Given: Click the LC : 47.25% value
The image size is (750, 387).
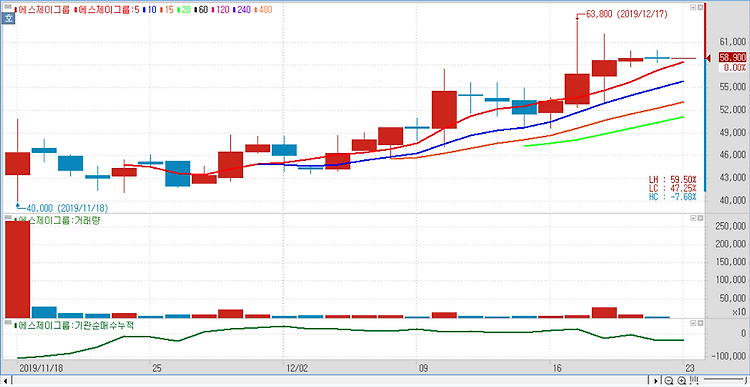Looking at the screenshot, I should 673,188.
